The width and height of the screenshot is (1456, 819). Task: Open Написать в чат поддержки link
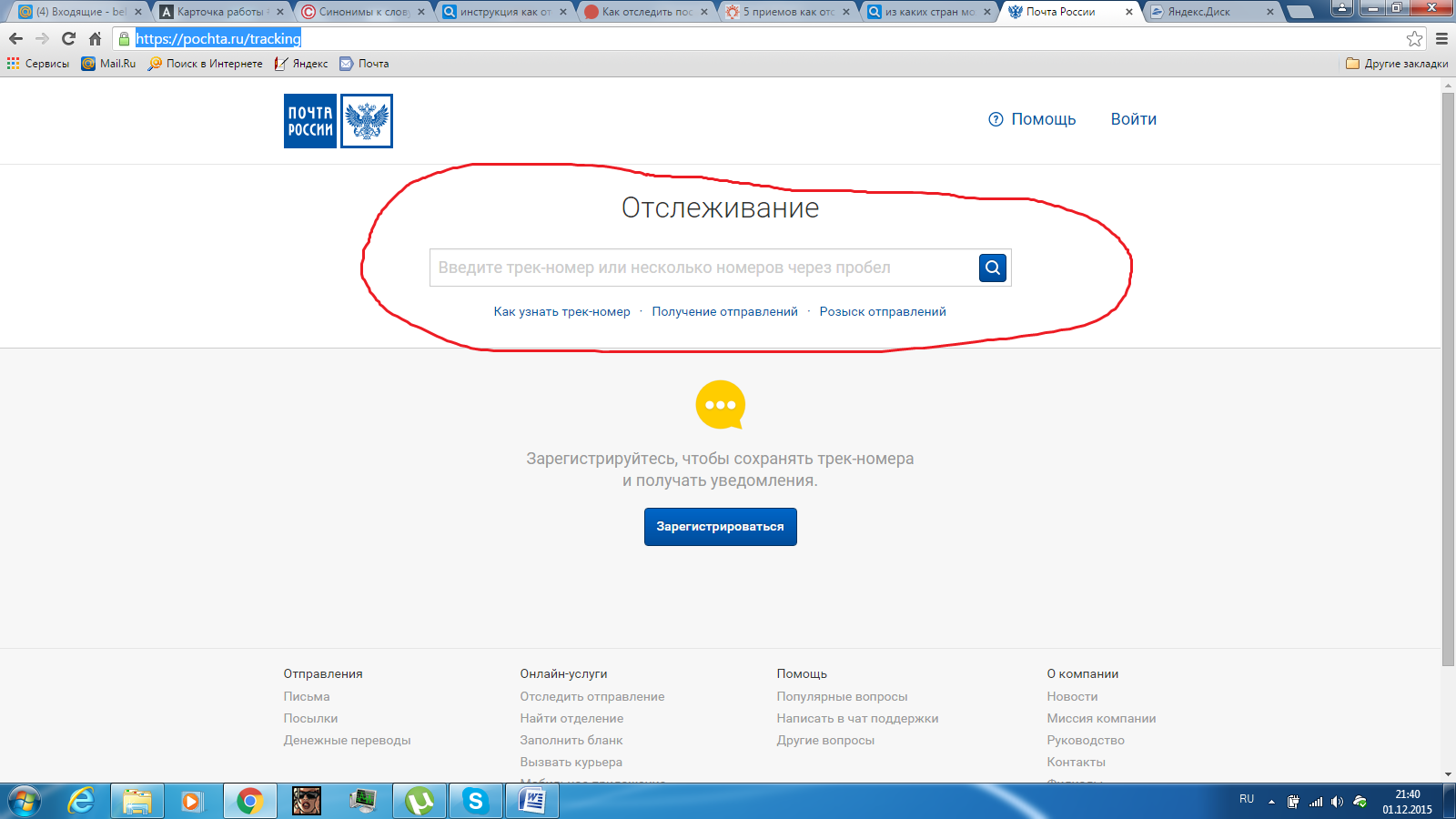point(857,718)
